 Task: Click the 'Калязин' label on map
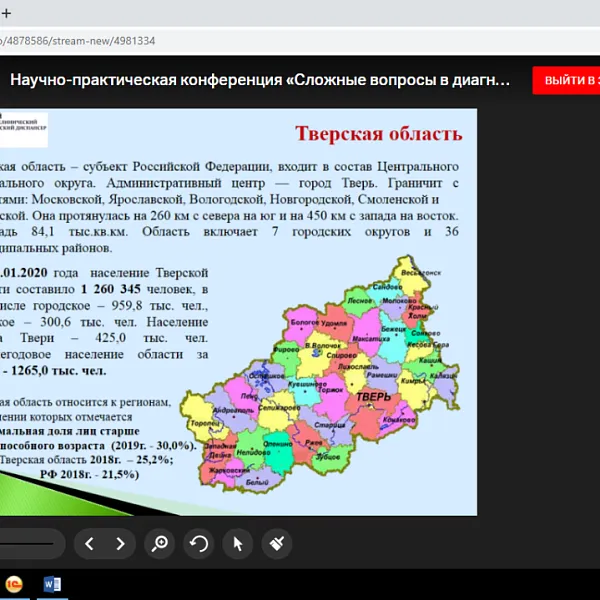click(443, 376)
